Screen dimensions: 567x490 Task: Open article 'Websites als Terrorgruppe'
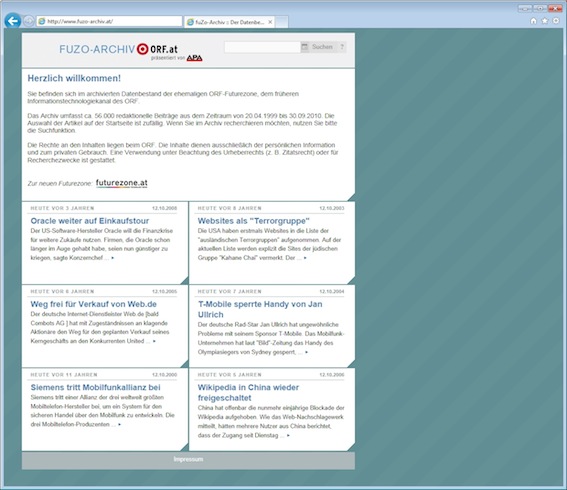[253, 221]
